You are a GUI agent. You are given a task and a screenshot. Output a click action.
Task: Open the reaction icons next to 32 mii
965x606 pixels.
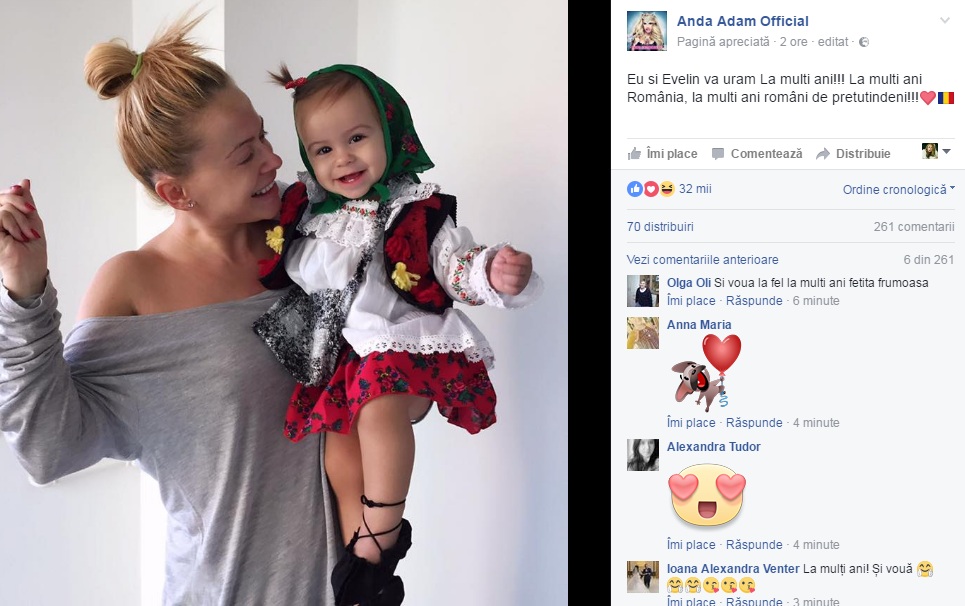pos(651,189)
